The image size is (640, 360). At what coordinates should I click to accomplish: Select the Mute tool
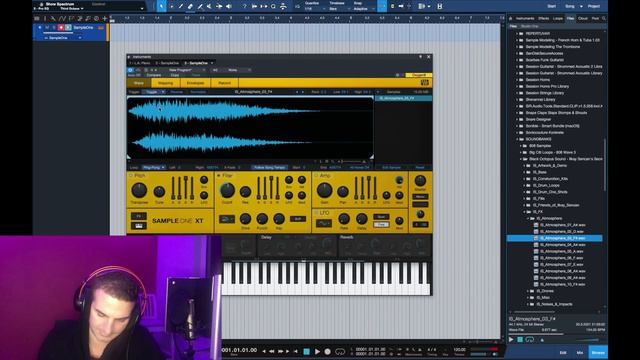[x=210, y=6]
